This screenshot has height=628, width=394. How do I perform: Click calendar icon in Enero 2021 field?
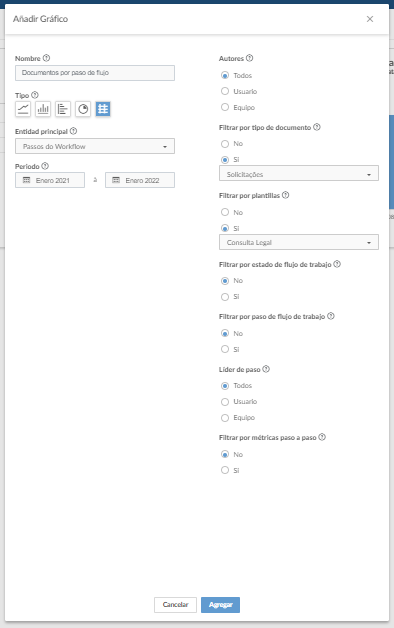tap(26, 180)
